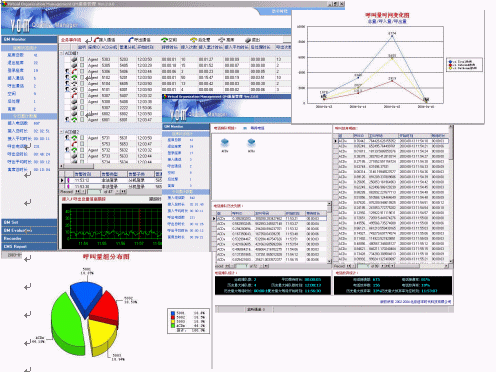Click the green idle phone icon in toolbar
The image size is (496, 372).
tap(164, 40)
